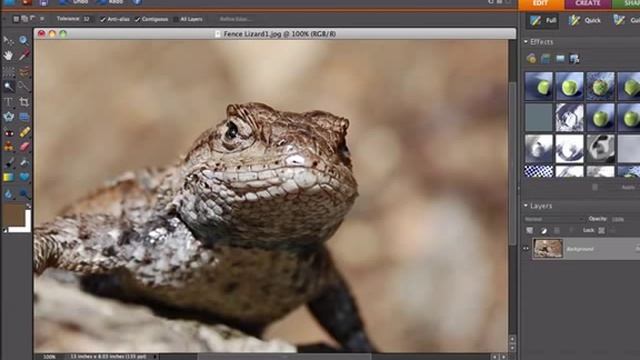640x360 pixels.
Task: Choose Quick edit mode
Action: pos(585,20)
